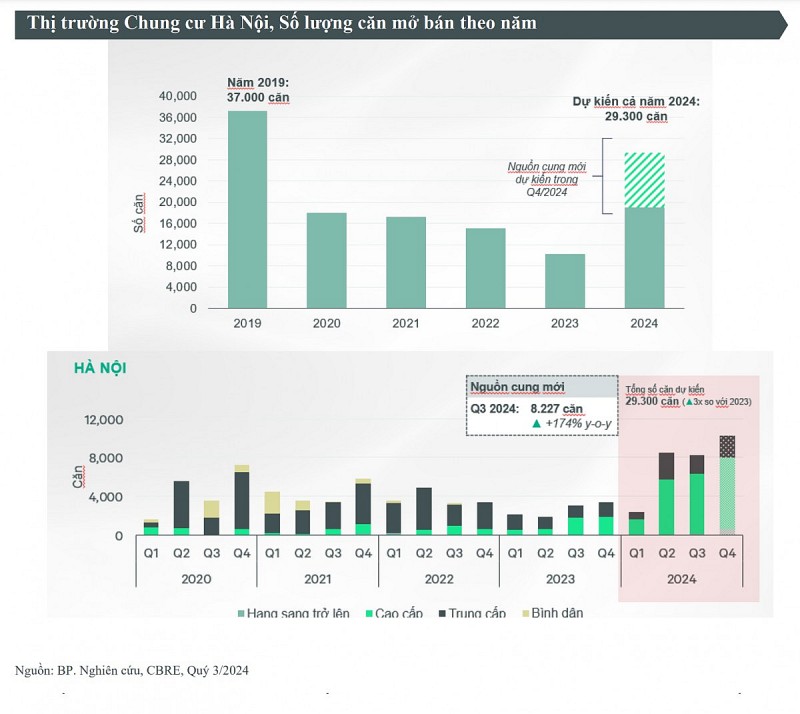Click the Cao cấp legend swatch
This screenshot has width=800, height=714.
pyautogui.click(x=369, y=613)
